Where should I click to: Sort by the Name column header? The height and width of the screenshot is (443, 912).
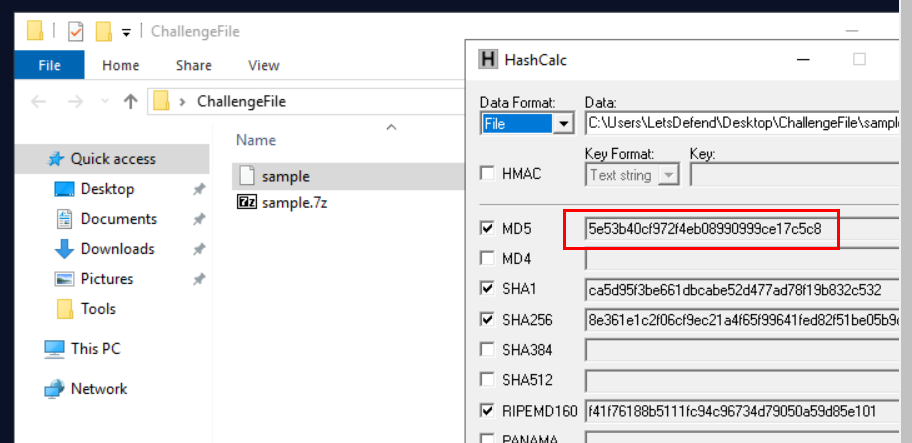[x=256, y=140]
